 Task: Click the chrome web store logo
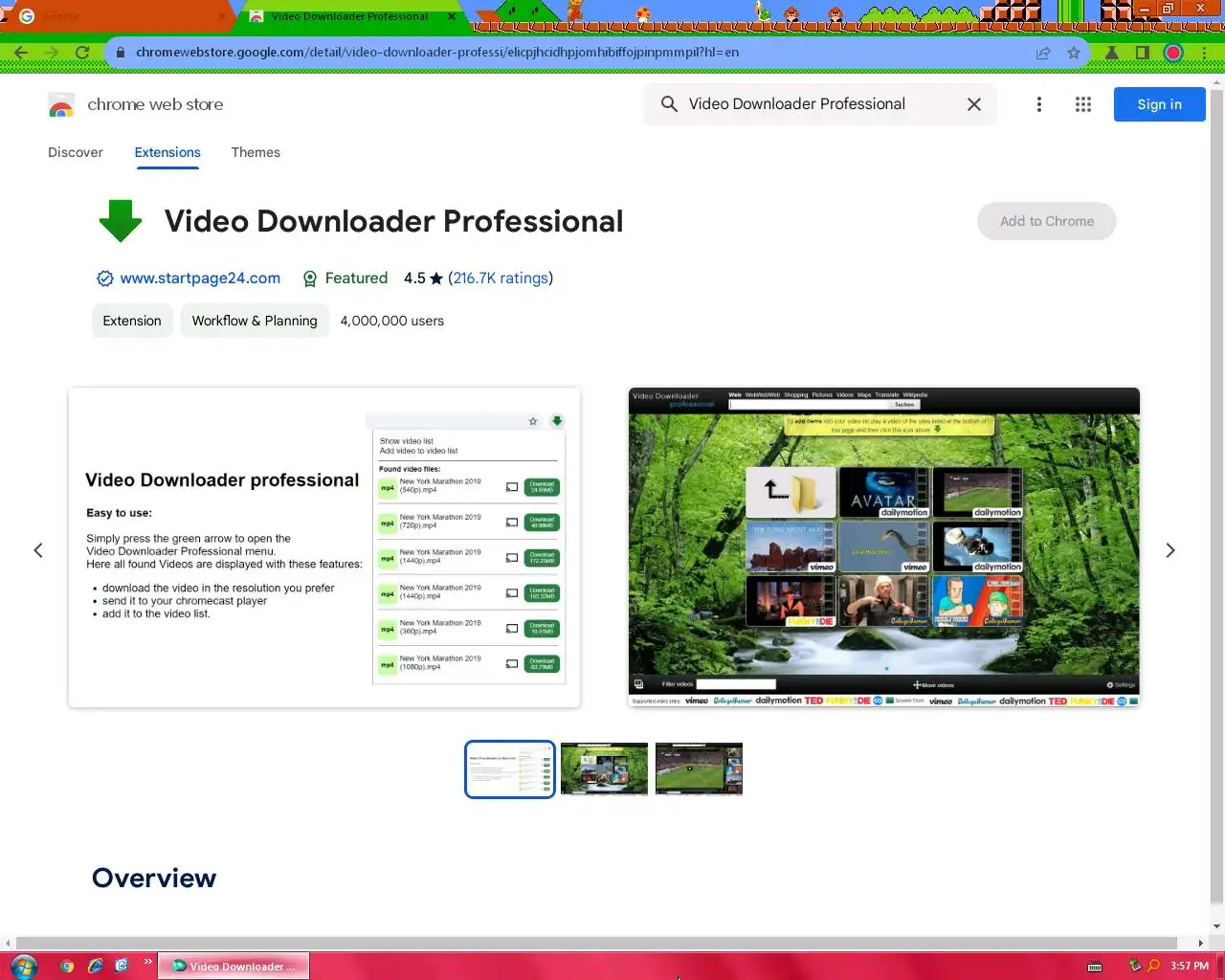[x=61, y=104]
